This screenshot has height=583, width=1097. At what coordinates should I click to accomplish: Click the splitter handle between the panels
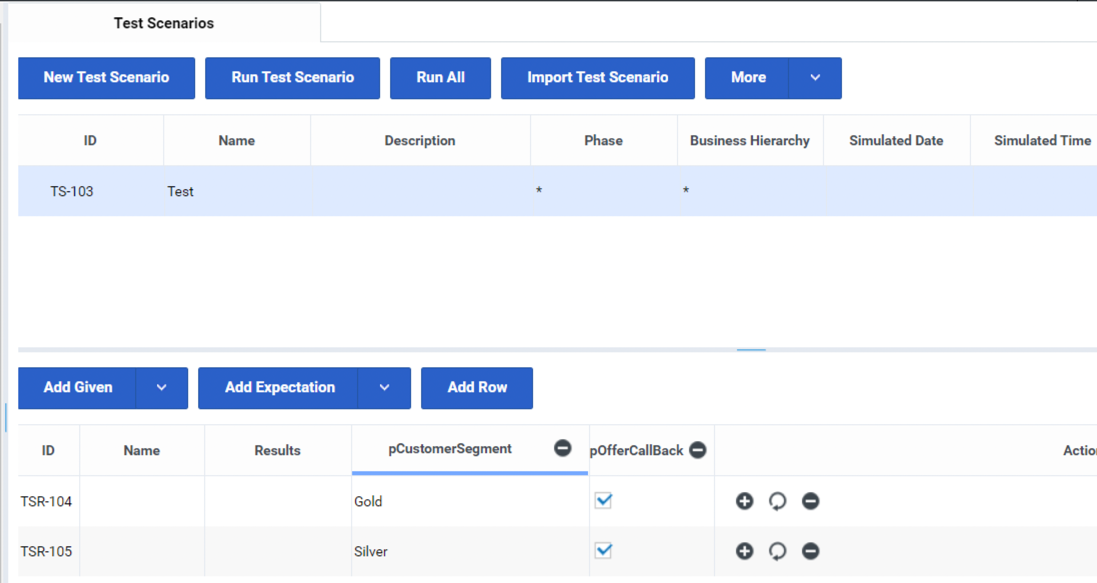coord(751,350)
